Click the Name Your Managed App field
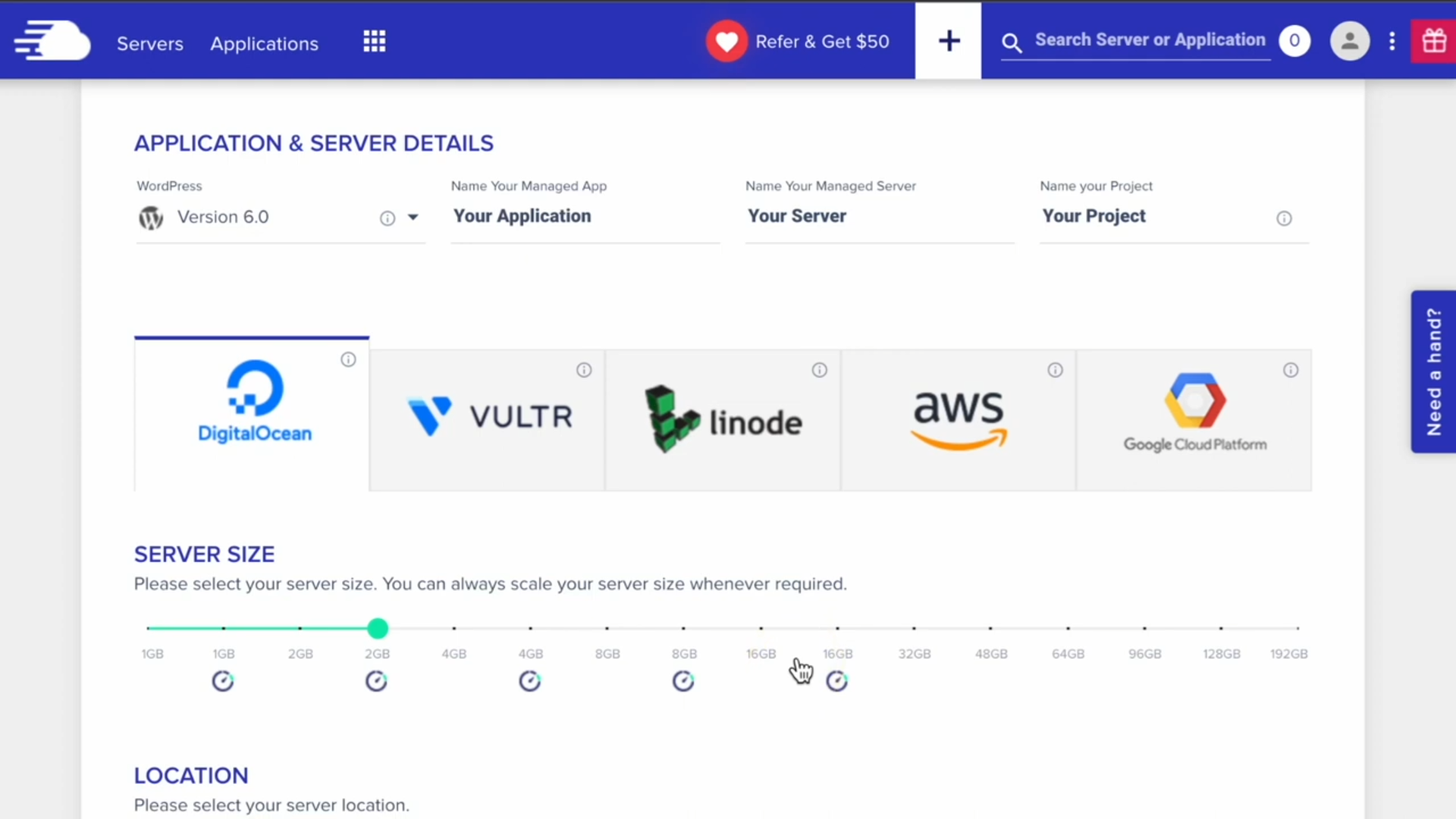1456x819 pixels. coord(585,216)
